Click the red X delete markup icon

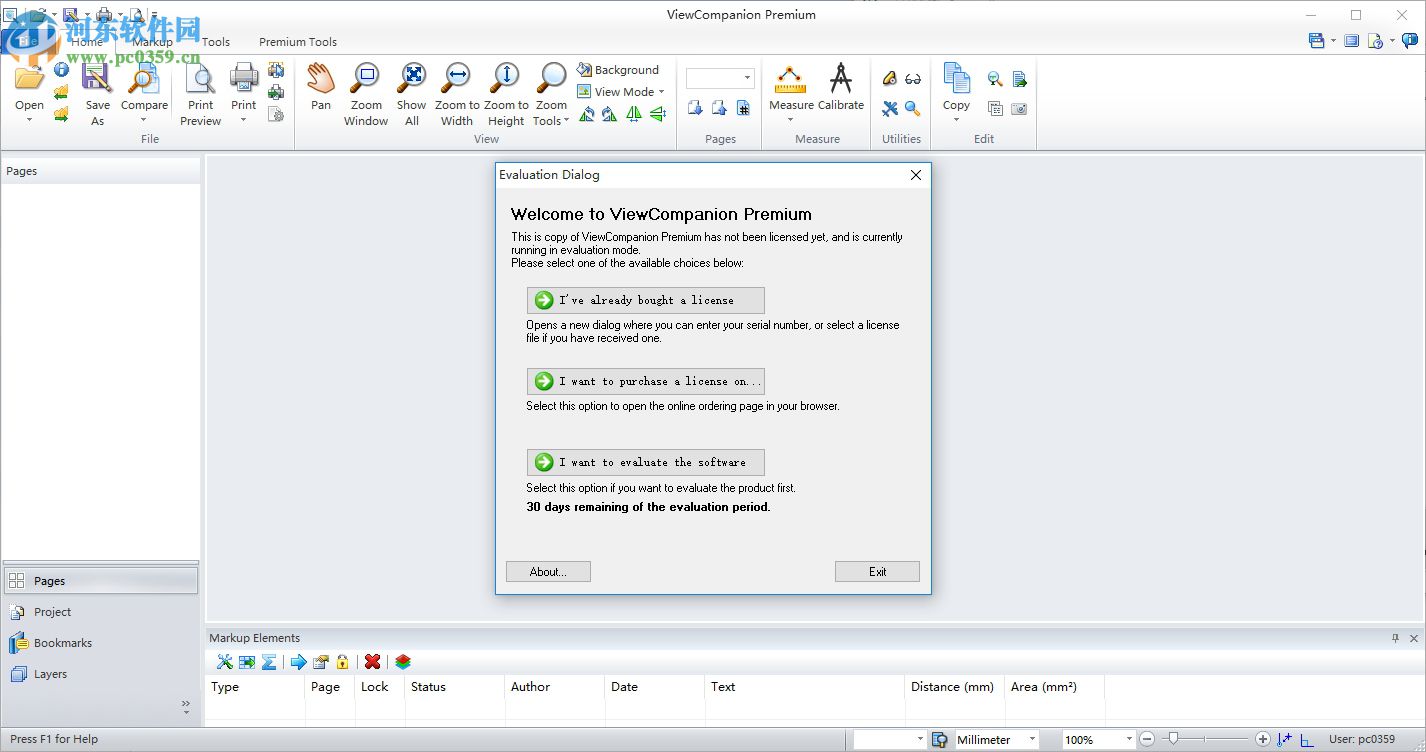[x=372, y=662]
